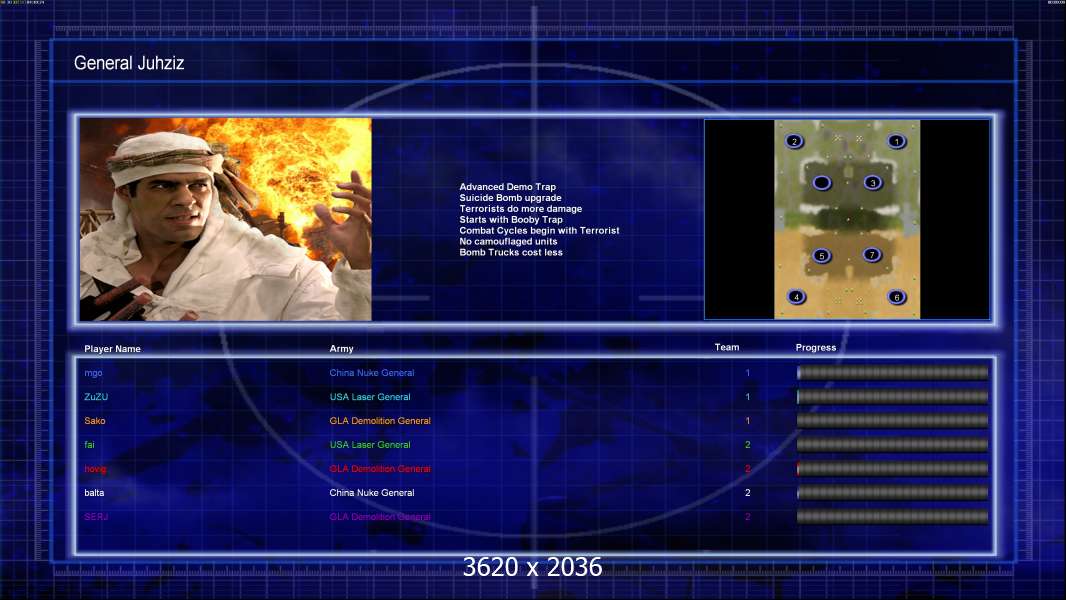This screenshot has height=600, width=1066.
Task: Click the "Suicide Bomb upgrade" ability line
Action: tap(510, 198)
